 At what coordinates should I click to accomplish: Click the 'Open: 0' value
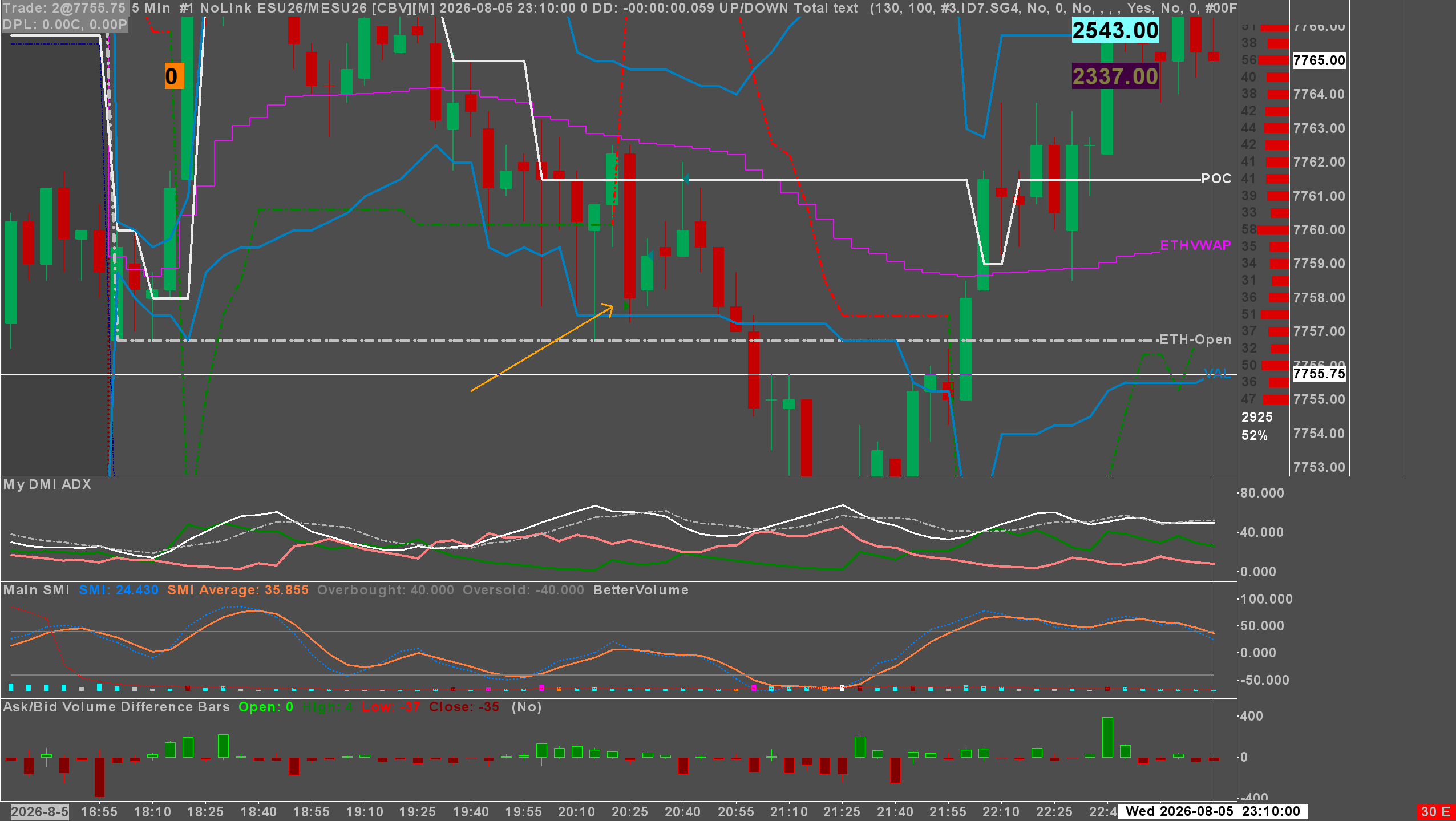pos(266,707)
